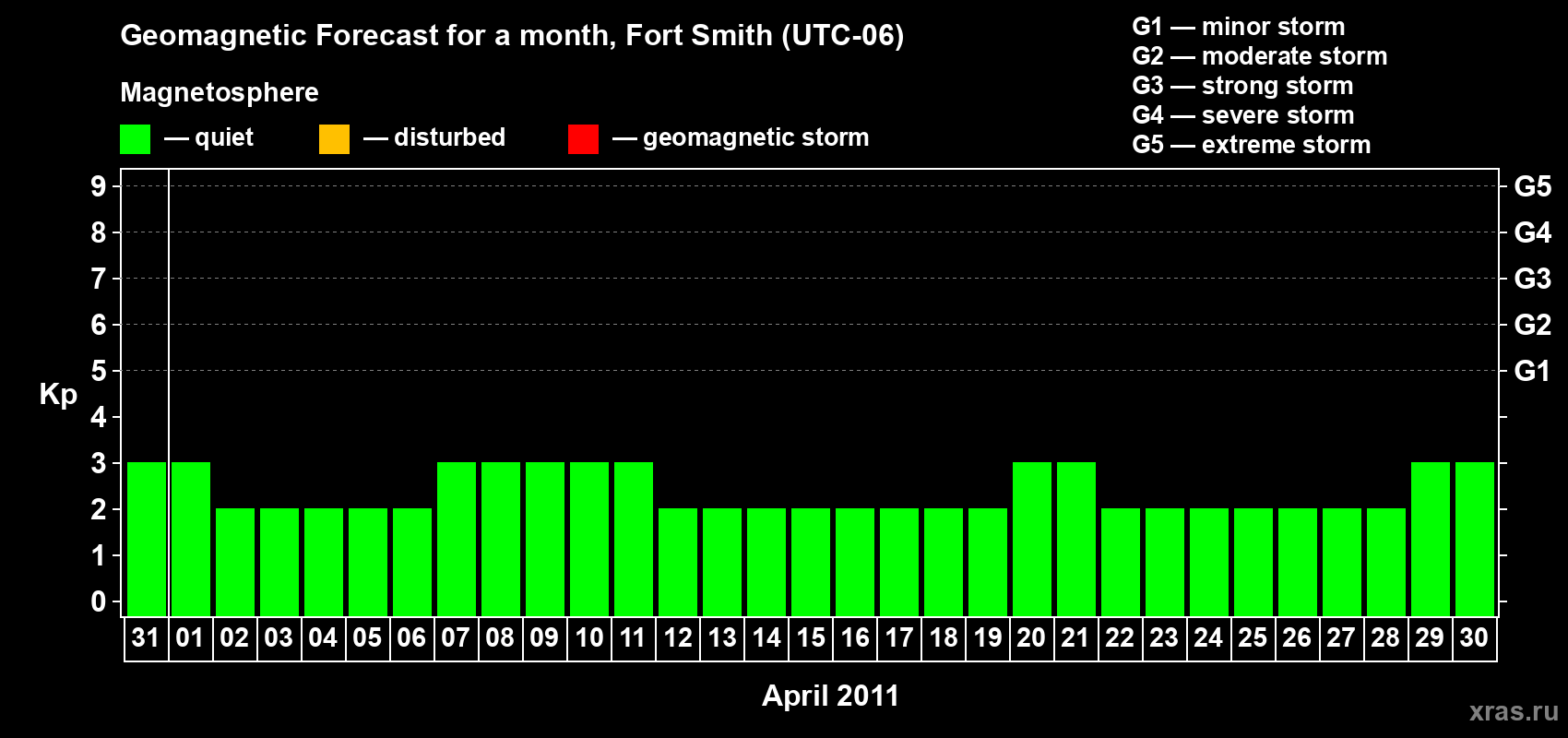1568x738 pixels.
Task: Click the green bar for day 29
Action: [x=1431, y=539]
